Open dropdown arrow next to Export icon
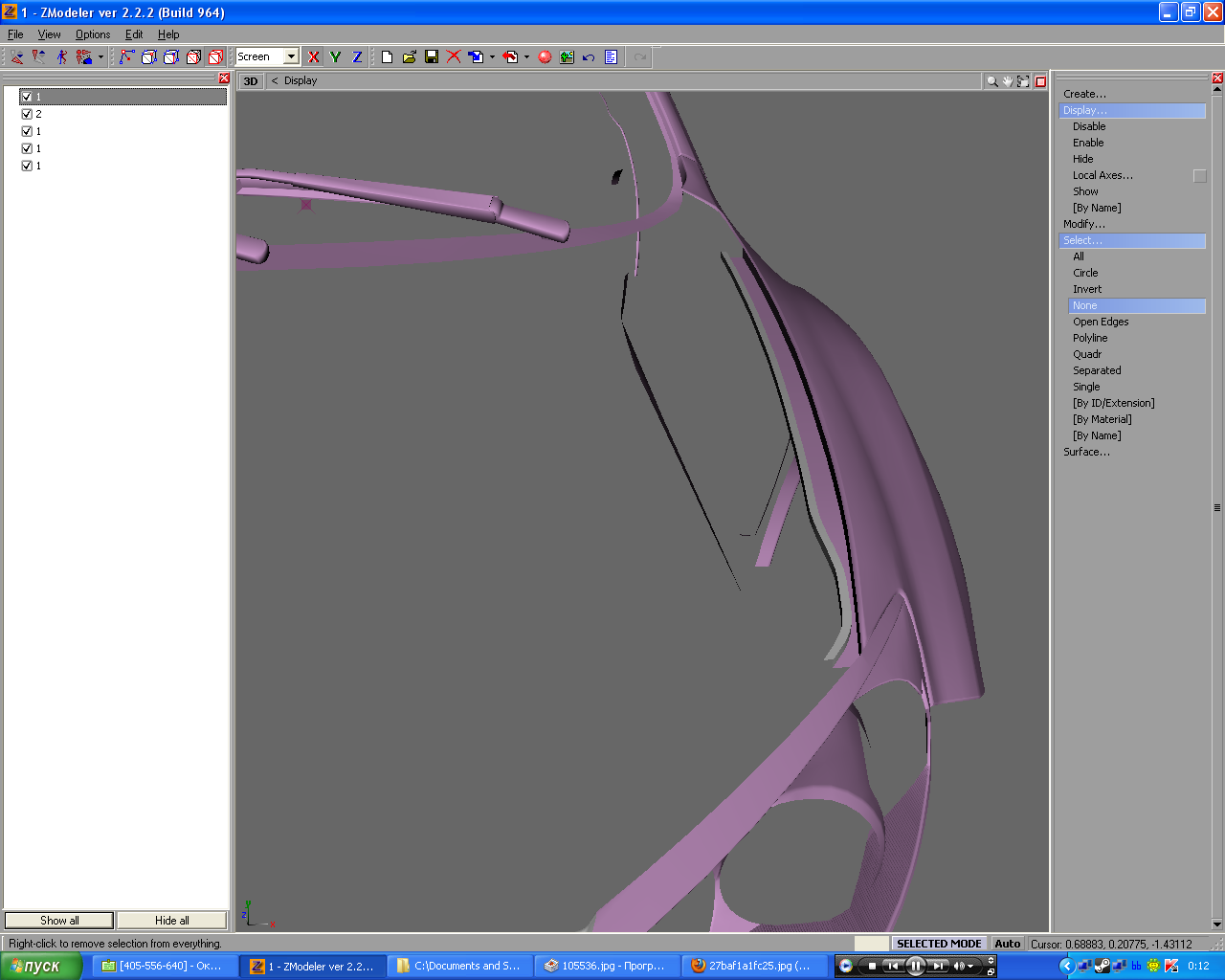 pyautogui.click(x=526, y=57)
